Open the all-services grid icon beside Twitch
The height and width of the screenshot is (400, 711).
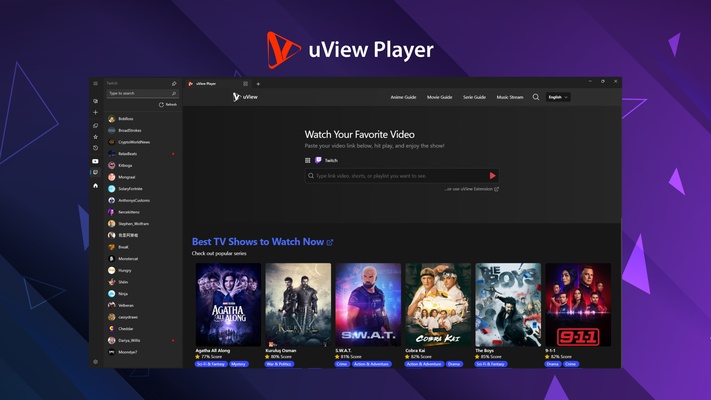307,161
